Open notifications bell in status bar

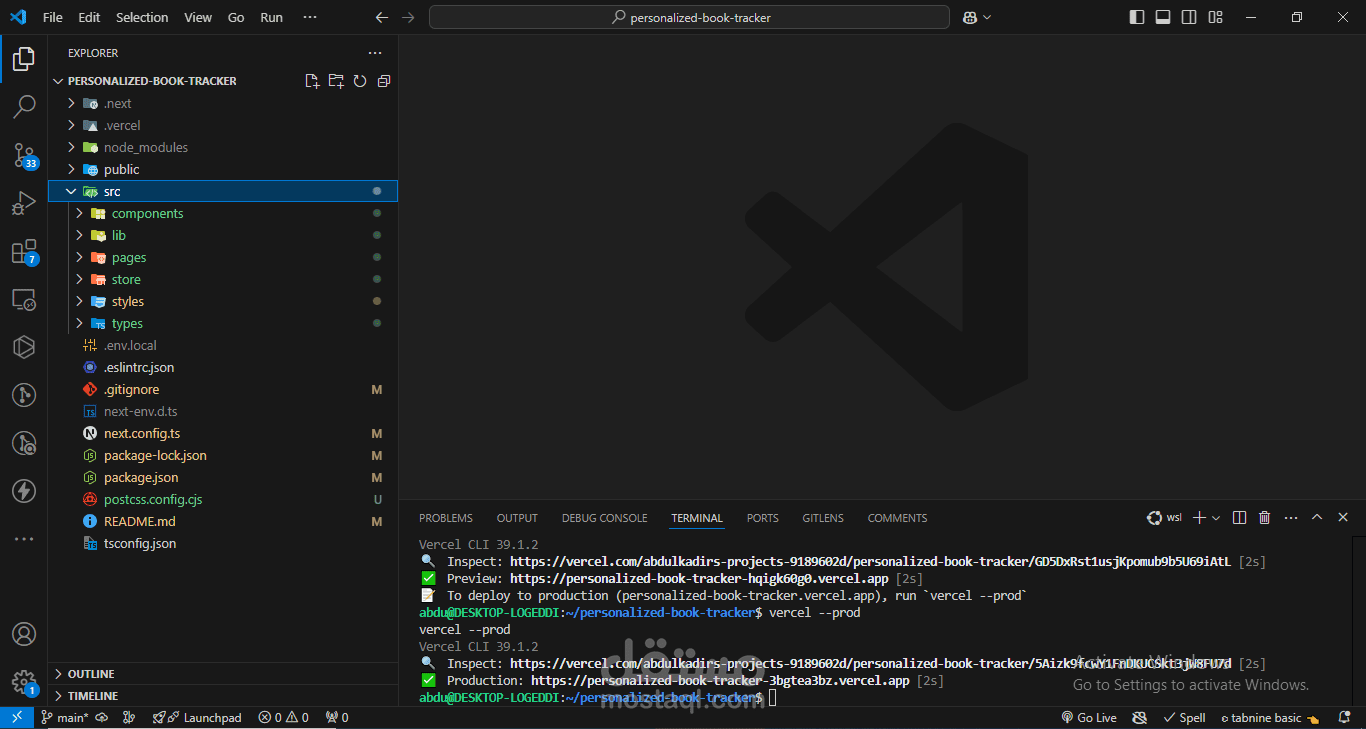click(1346, 718)
